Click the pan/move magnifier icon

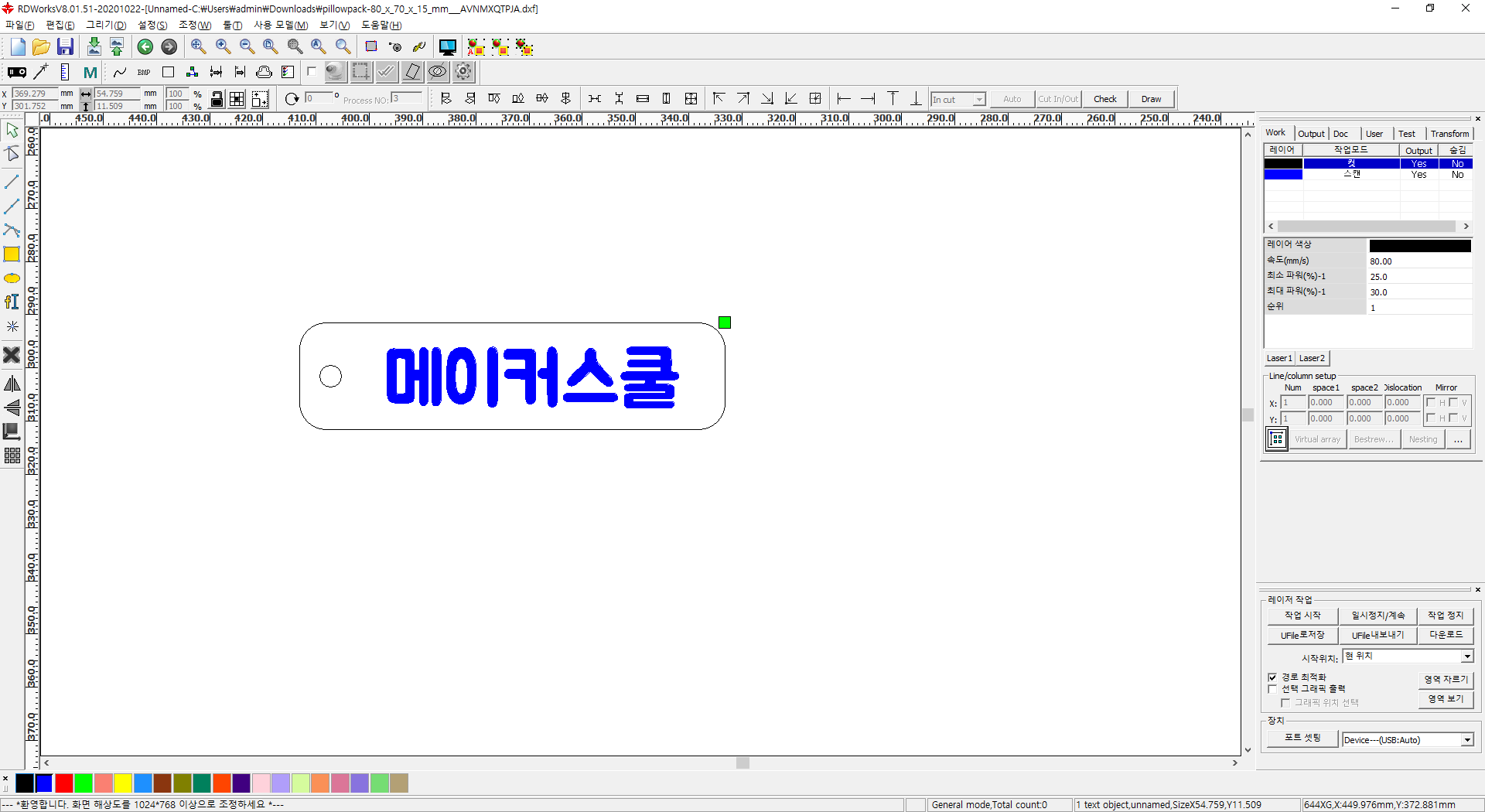198,47
